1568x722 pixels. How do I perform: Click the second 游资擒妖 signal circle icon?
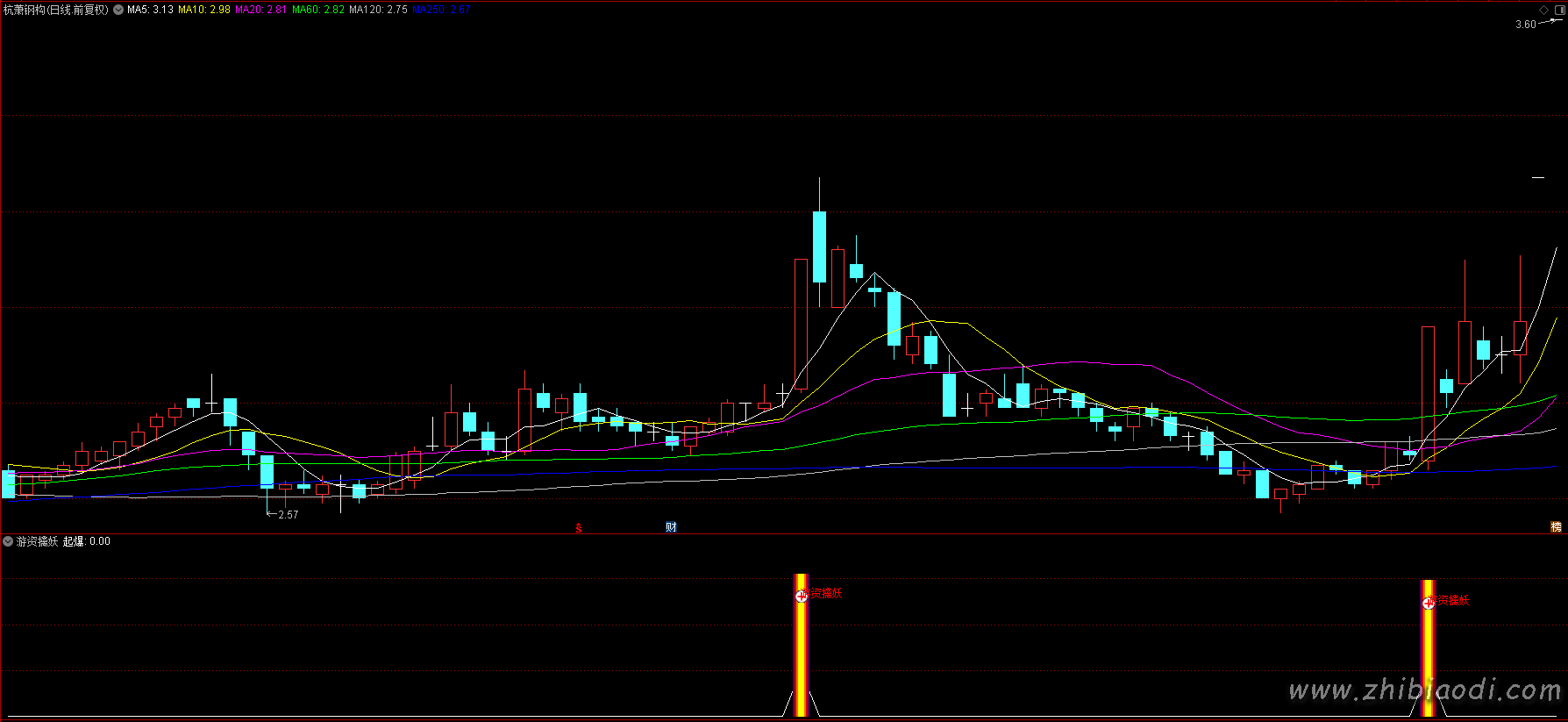[x=1428, y=603]
